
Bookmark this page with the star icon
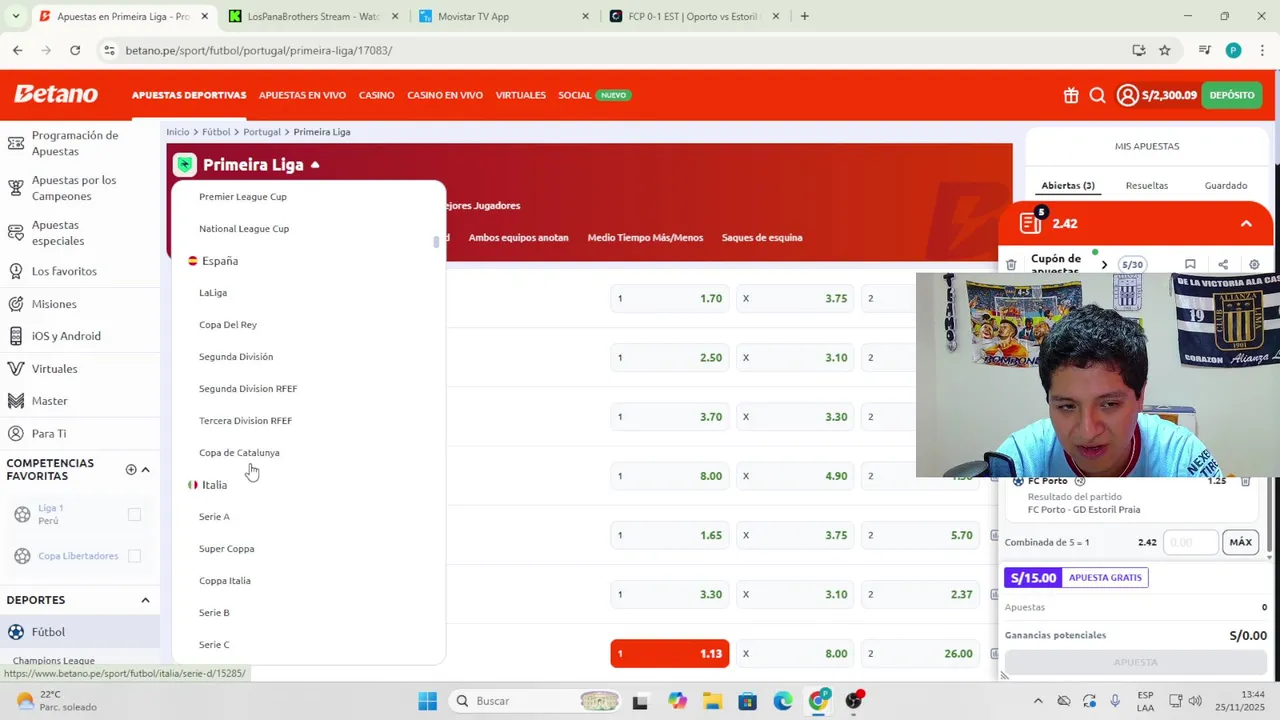coord(1165,50)
